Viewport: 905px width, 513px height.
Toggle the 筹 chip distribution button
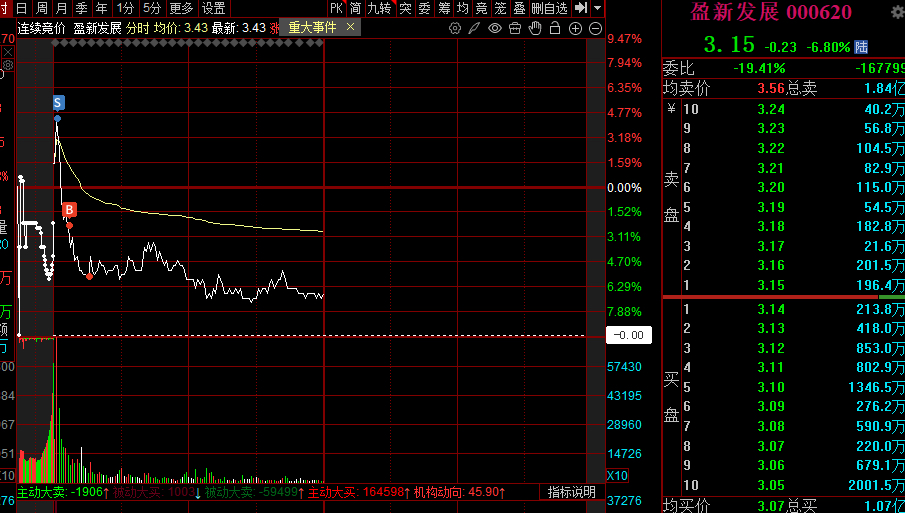coord(444,8)
